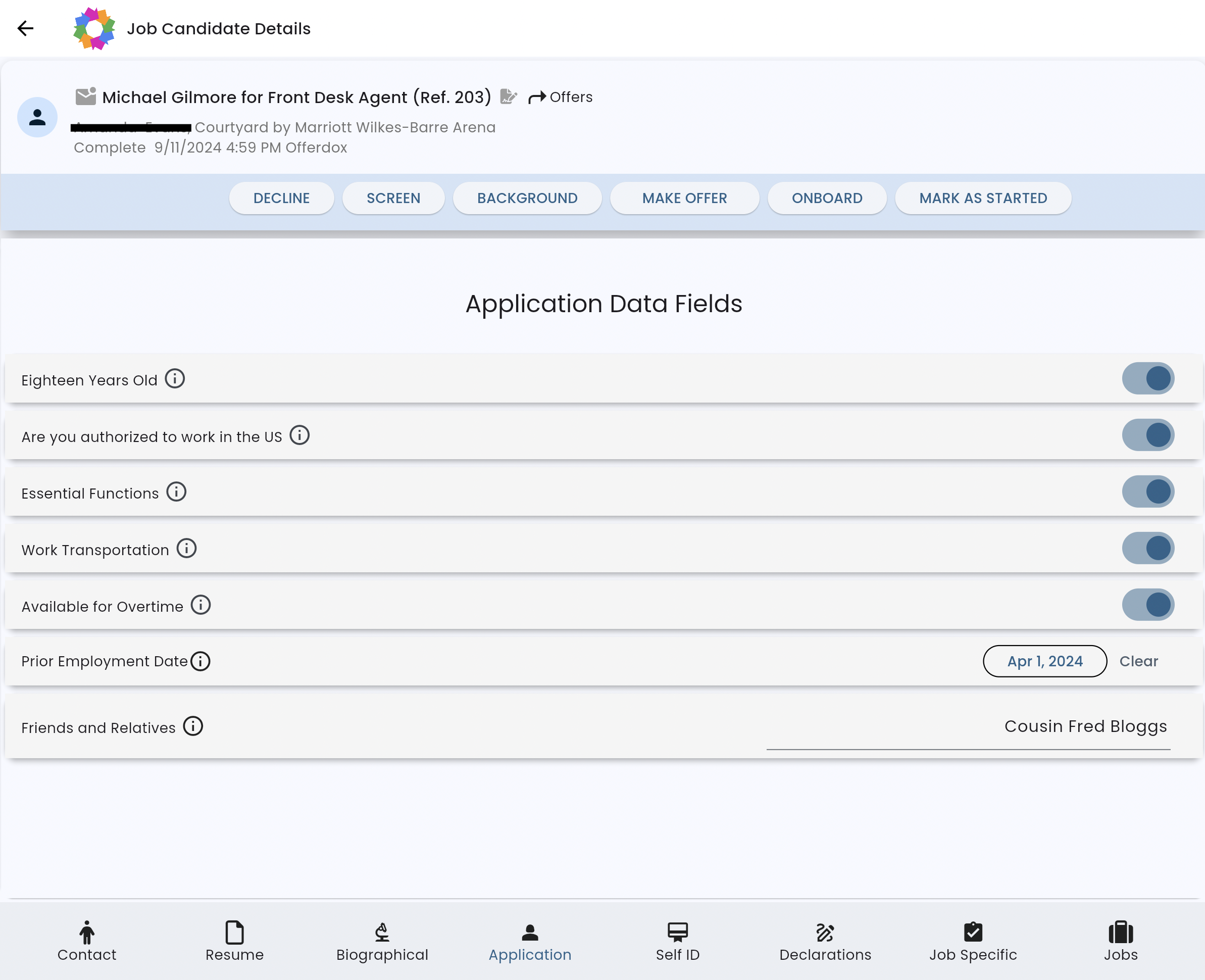Screen dimensions: 1205x980
Task: Click the envelope message icon
Action: tap(86, 96)
